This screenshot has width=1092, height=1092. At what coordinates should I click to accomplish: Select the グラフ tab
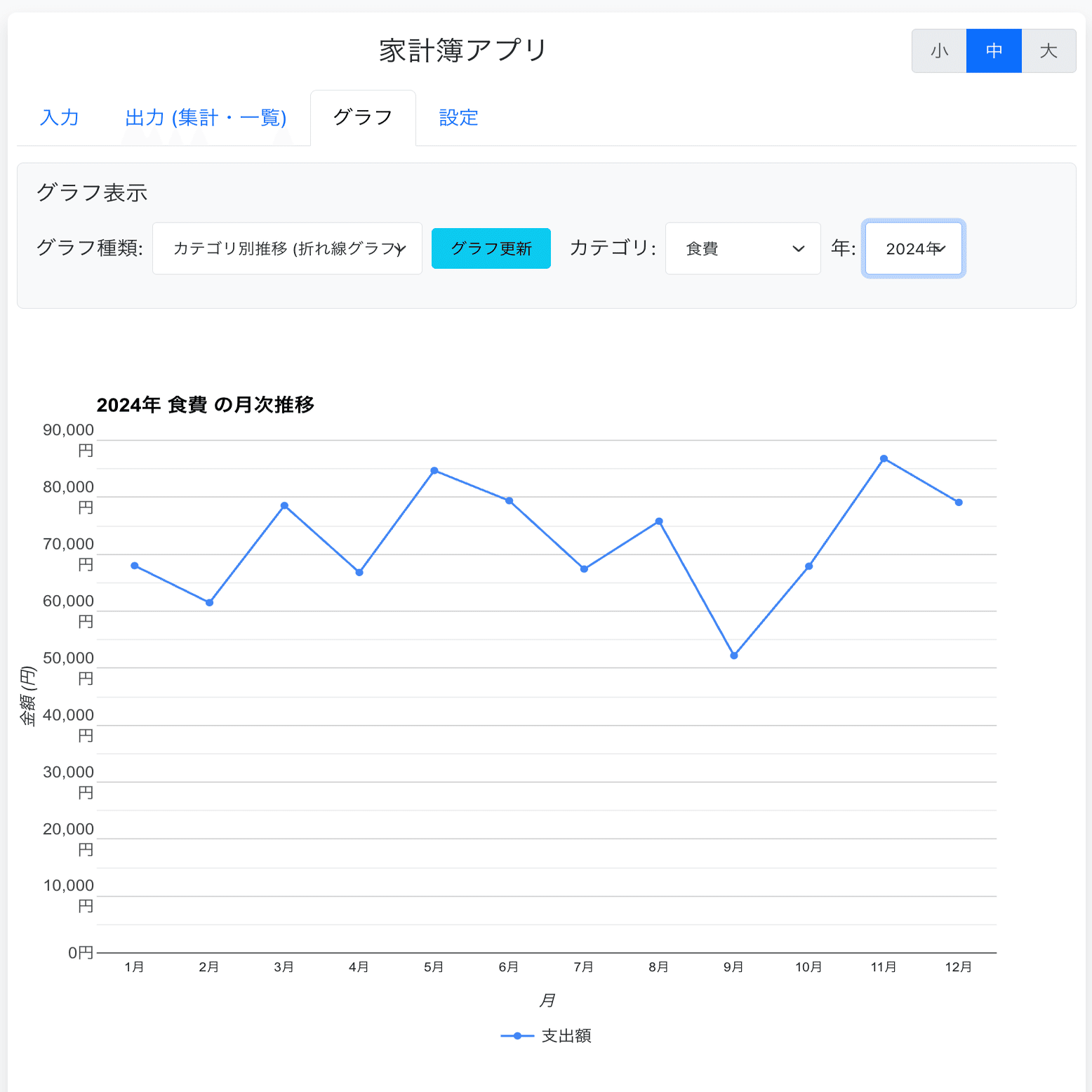point(363,117)
